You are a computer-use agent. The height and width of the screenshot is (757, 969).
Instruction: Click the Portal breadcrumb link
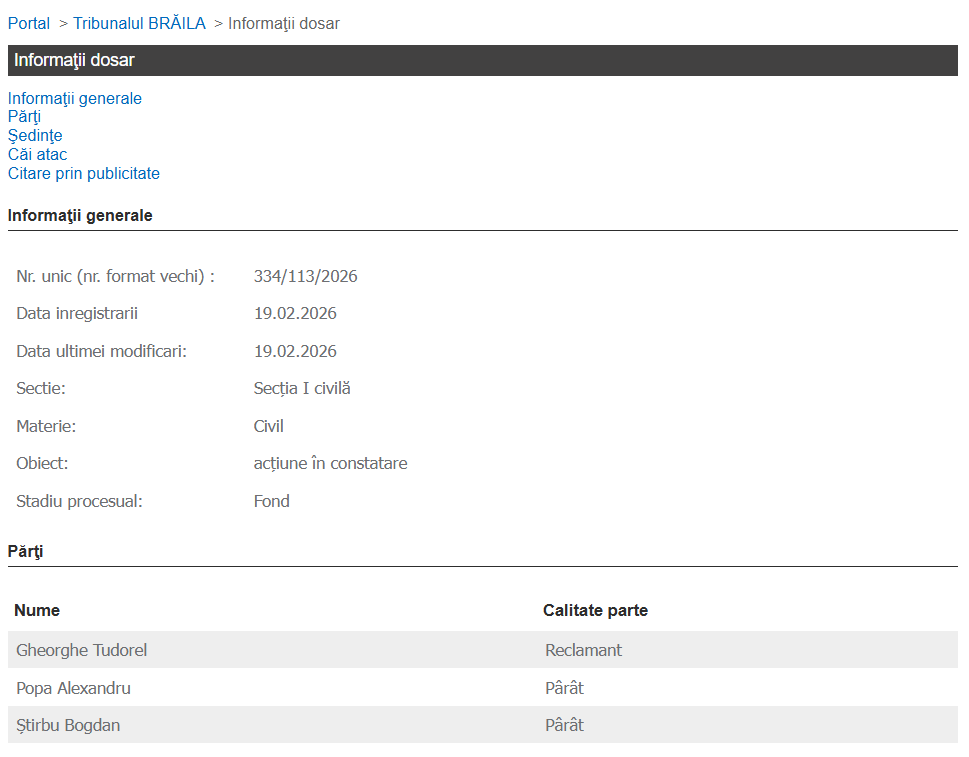click(x=29, y=23)
